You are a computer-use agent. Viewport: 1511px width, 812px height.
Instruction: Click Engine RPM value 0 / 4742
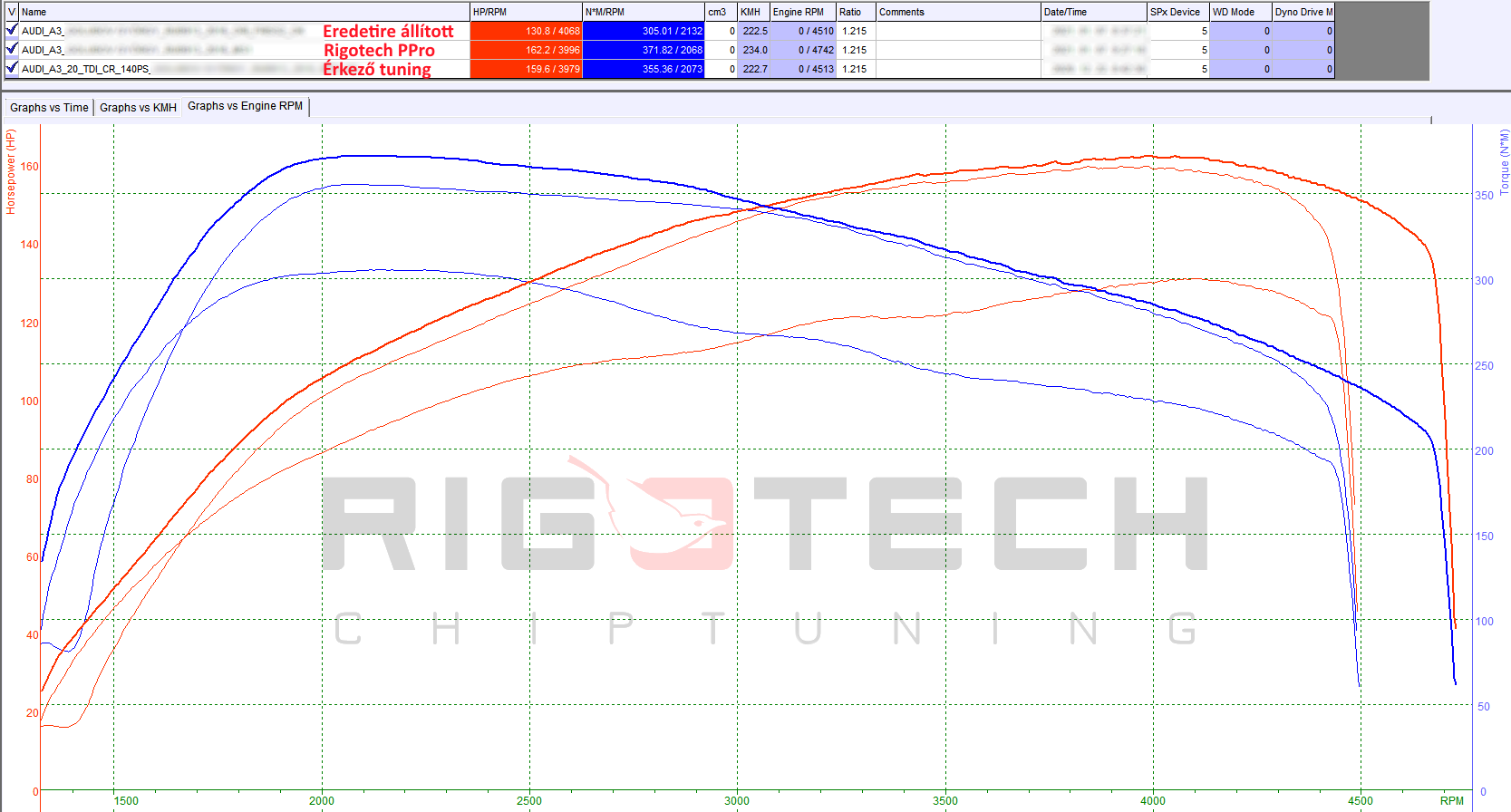click(x=803, y=50)
